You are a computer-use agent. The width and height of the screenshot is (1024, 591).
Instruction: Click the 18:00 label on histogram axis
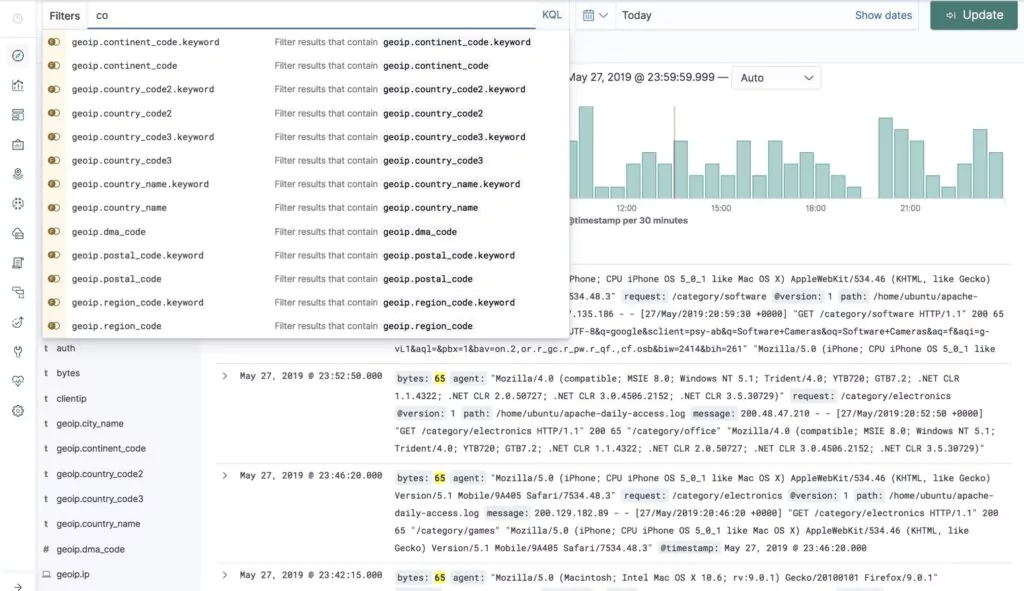[x=815, y=208]
